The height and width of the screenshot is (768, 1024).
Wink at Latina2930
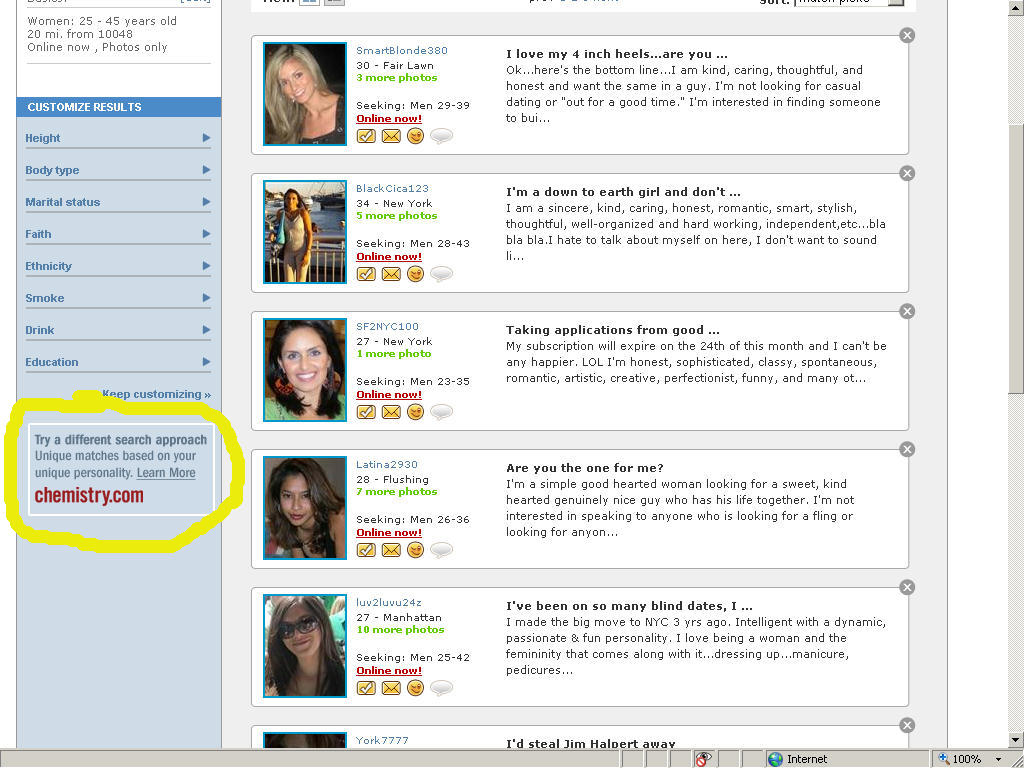(415, 550)
